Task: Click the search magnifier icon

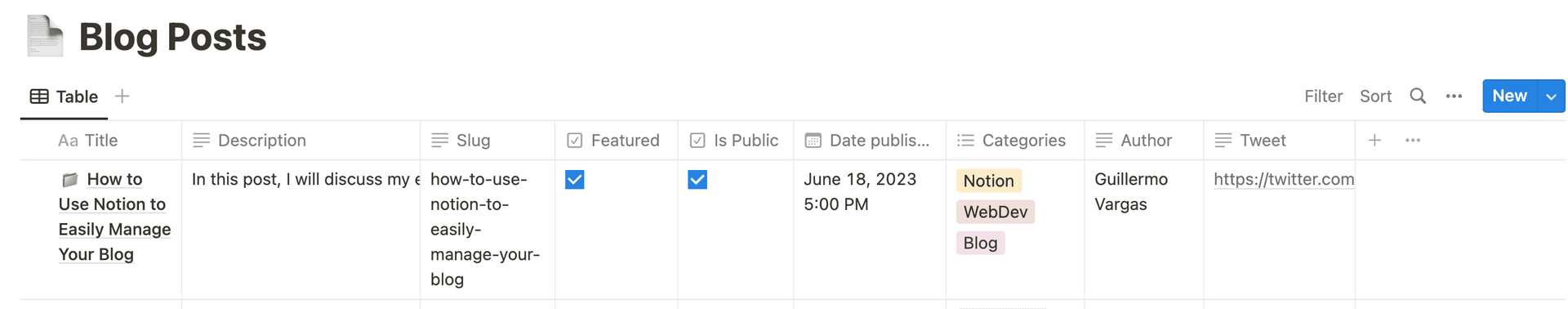Action: coord(1418,96)
